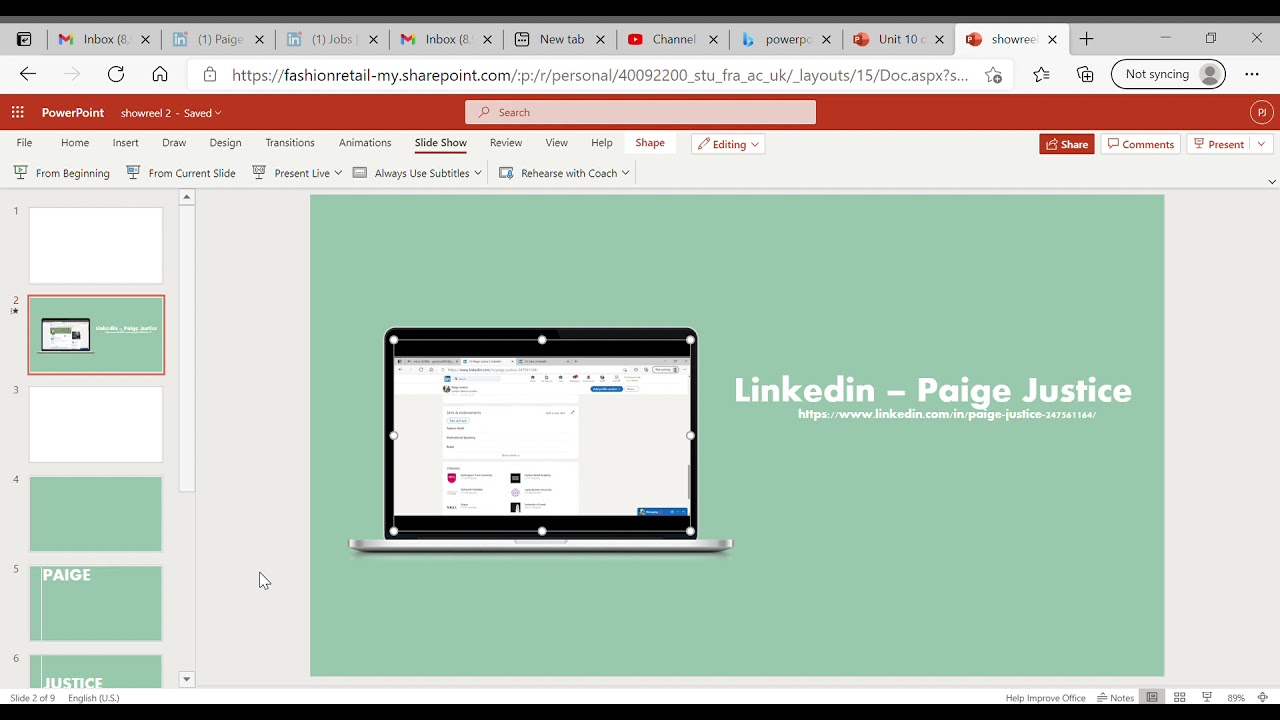Screen dimensions: 1280x720
Task: Click the Not syncing profile button
Action: click(1168, 74)
